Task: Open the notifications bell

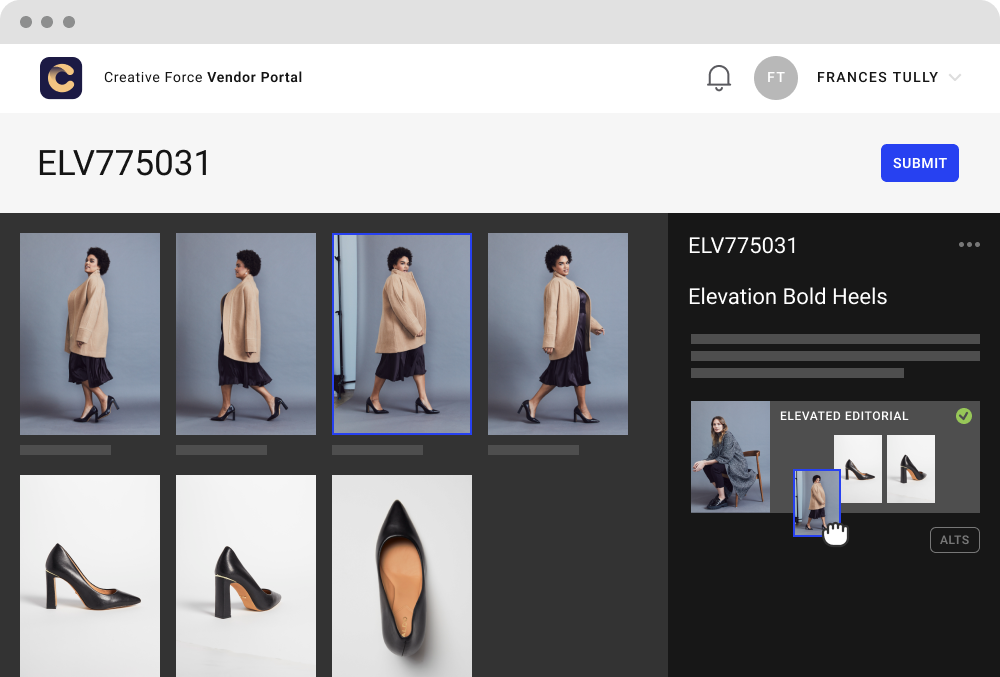Action: pos(718,78)
